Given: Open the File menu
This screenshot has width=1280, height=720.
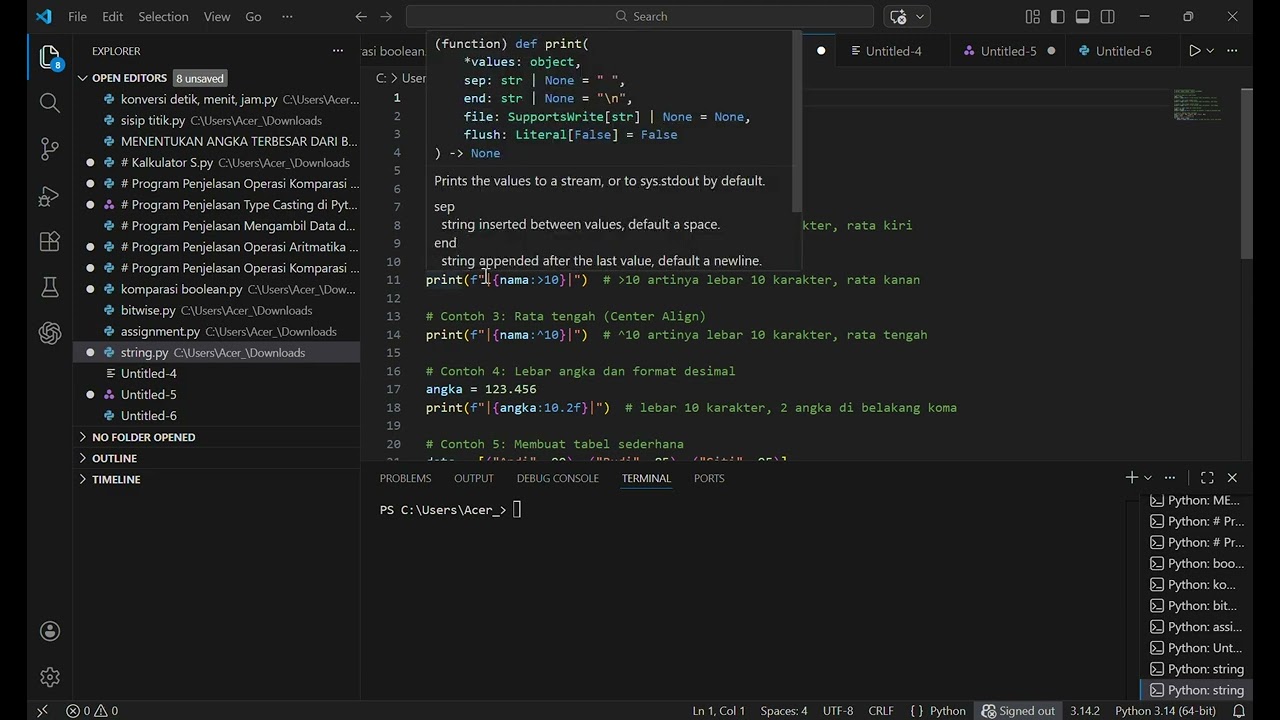Looking at the screenshot, I should tap(77, 16).
